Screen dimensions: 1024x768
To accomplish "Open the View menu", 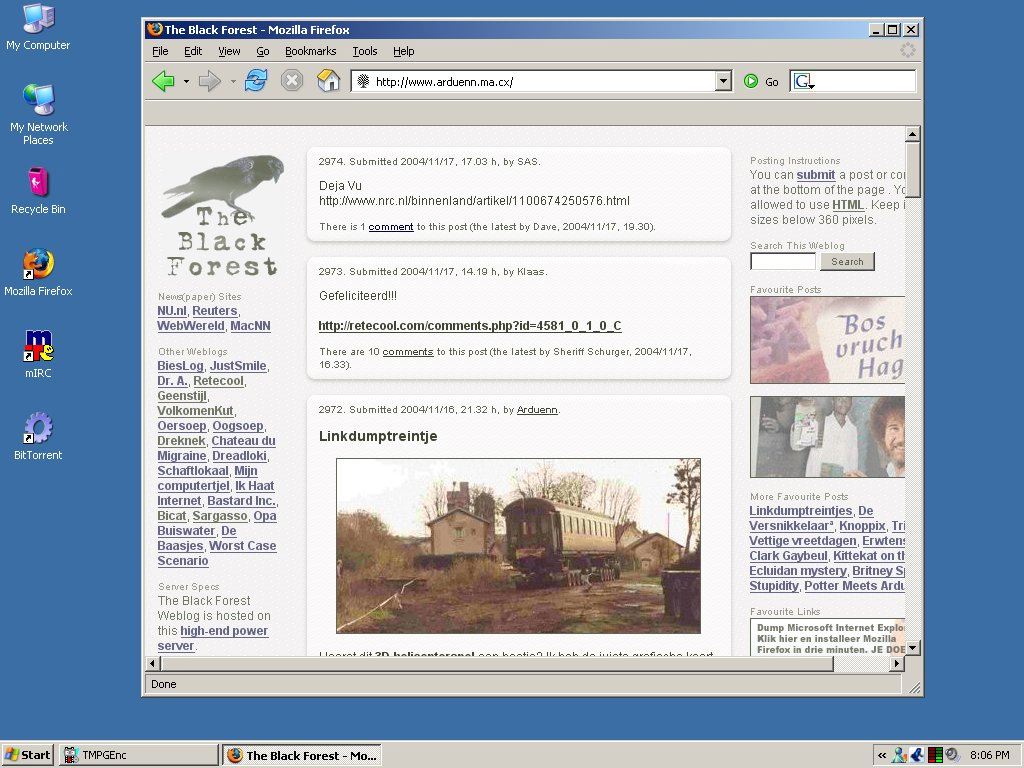I will [x=229, y=51].
